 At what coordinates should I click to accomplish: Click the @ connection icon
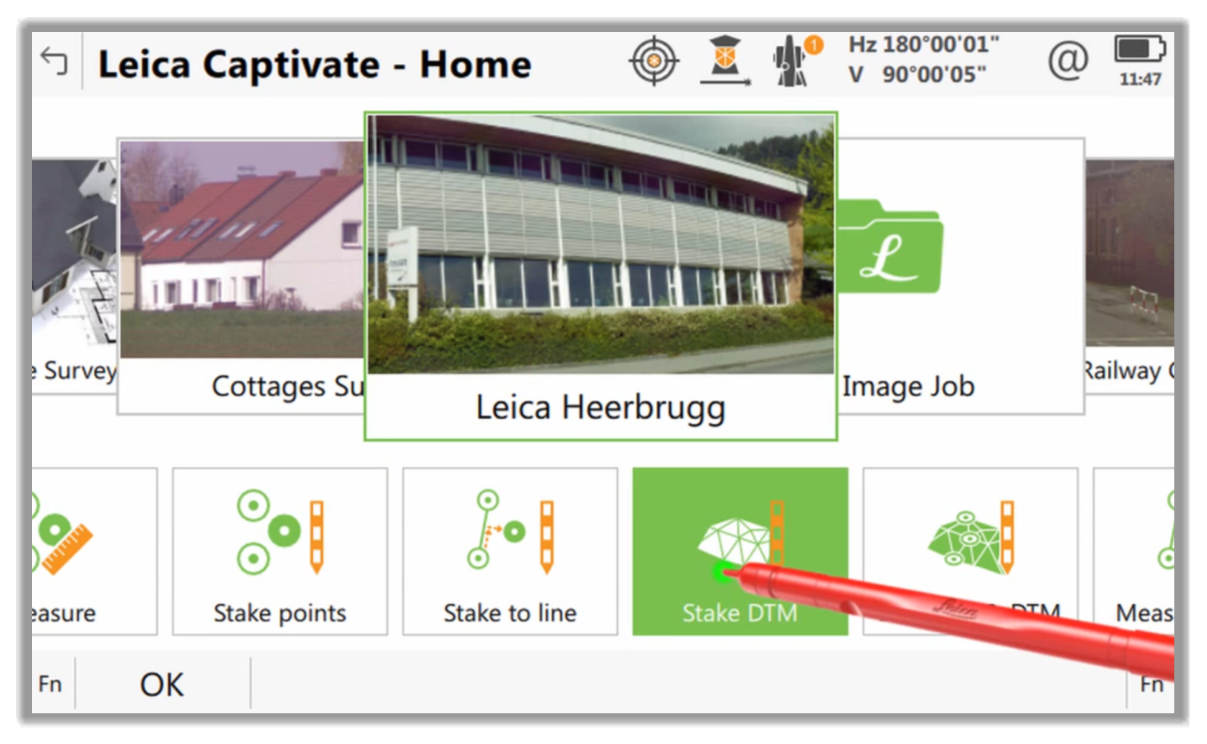point(1068,62)
